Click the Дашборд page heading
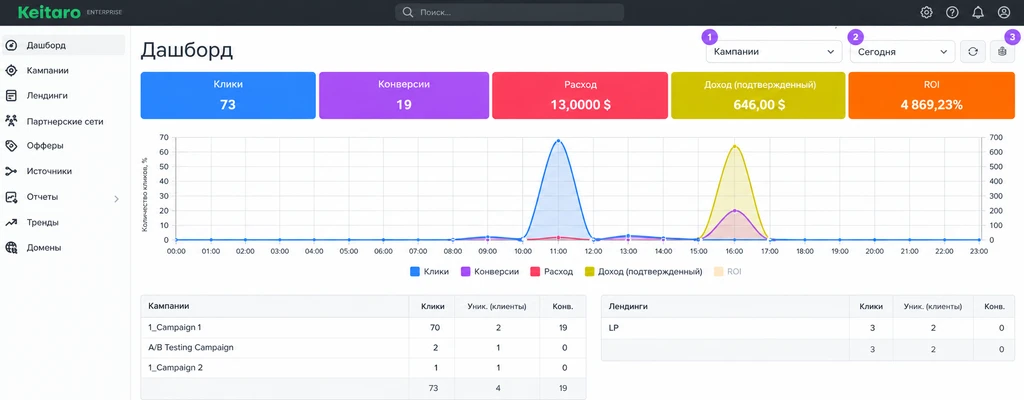The width and height of the screenshot is (1024, 400). pyautogui.click(x=187, y=50)
